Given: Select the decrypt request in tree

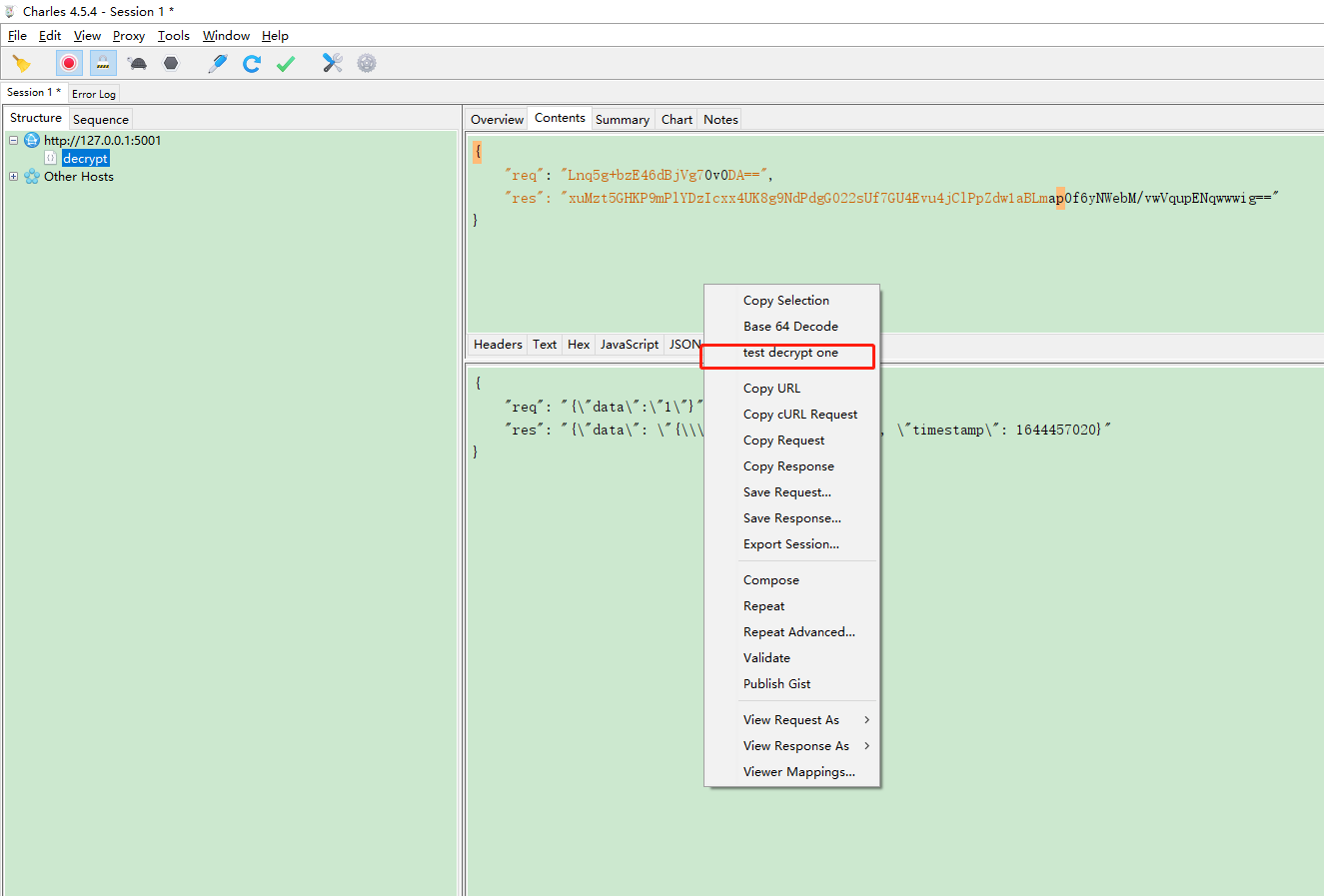Looking at the screenshot, I should 85,159.
